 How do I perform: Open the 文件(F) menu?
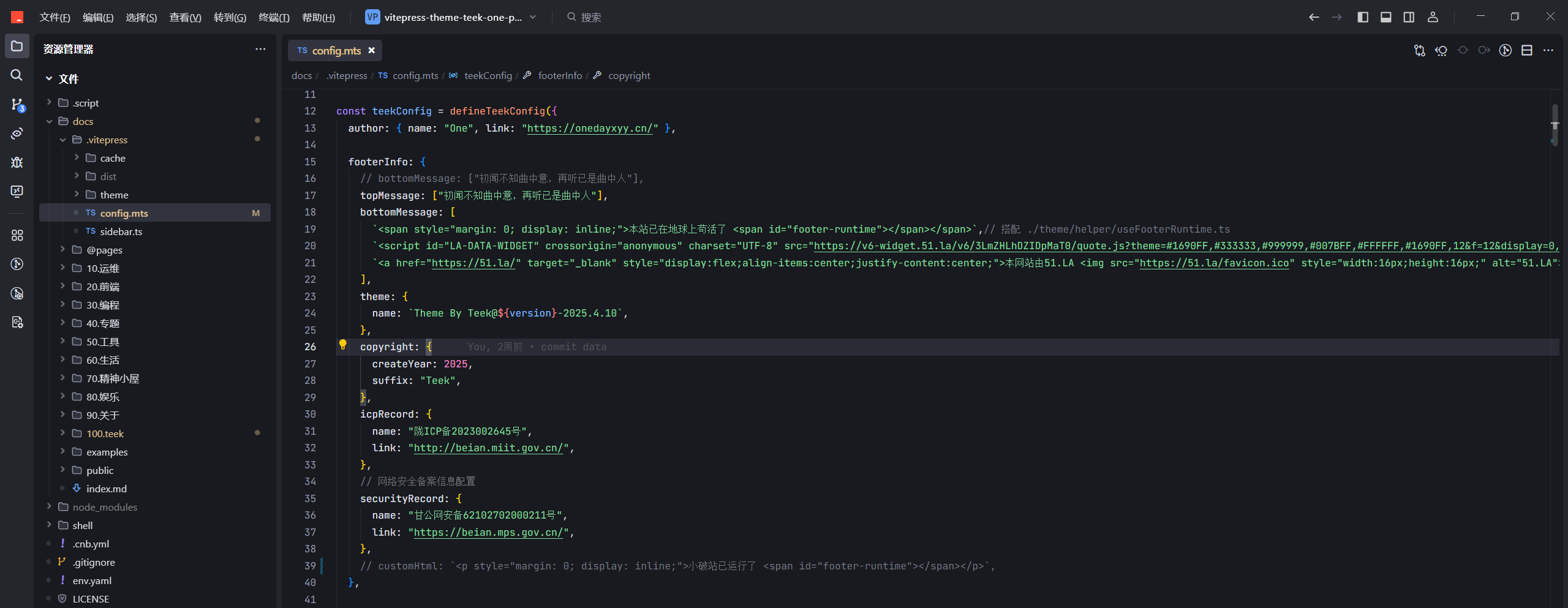(55, 17)
